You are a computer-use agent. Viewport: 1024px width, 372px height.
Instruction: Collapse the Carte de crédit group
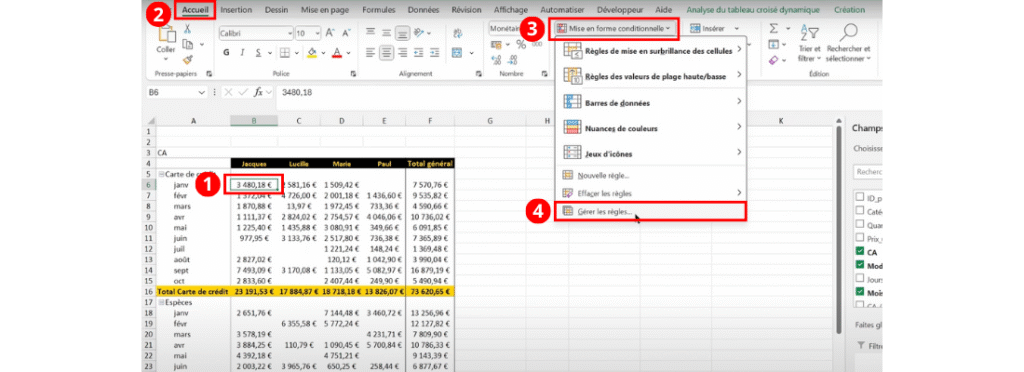point(161,174)
